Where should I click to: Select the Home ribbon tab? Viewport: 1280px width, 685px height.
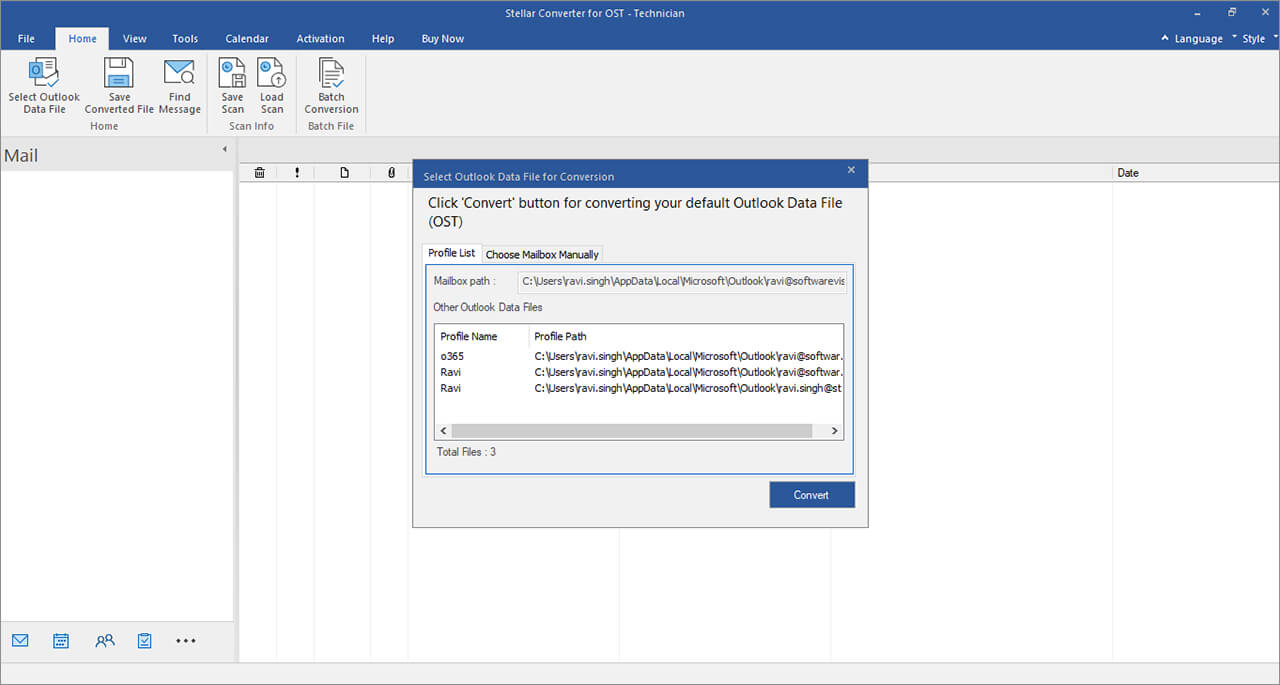click(x=82, y=39)
